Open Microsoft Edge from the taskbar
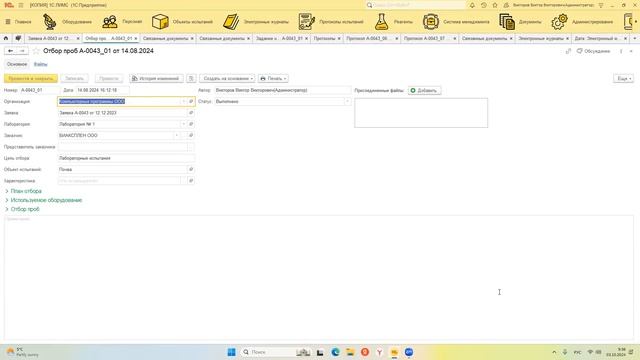 pyautogui.click(x=336, y=352)
